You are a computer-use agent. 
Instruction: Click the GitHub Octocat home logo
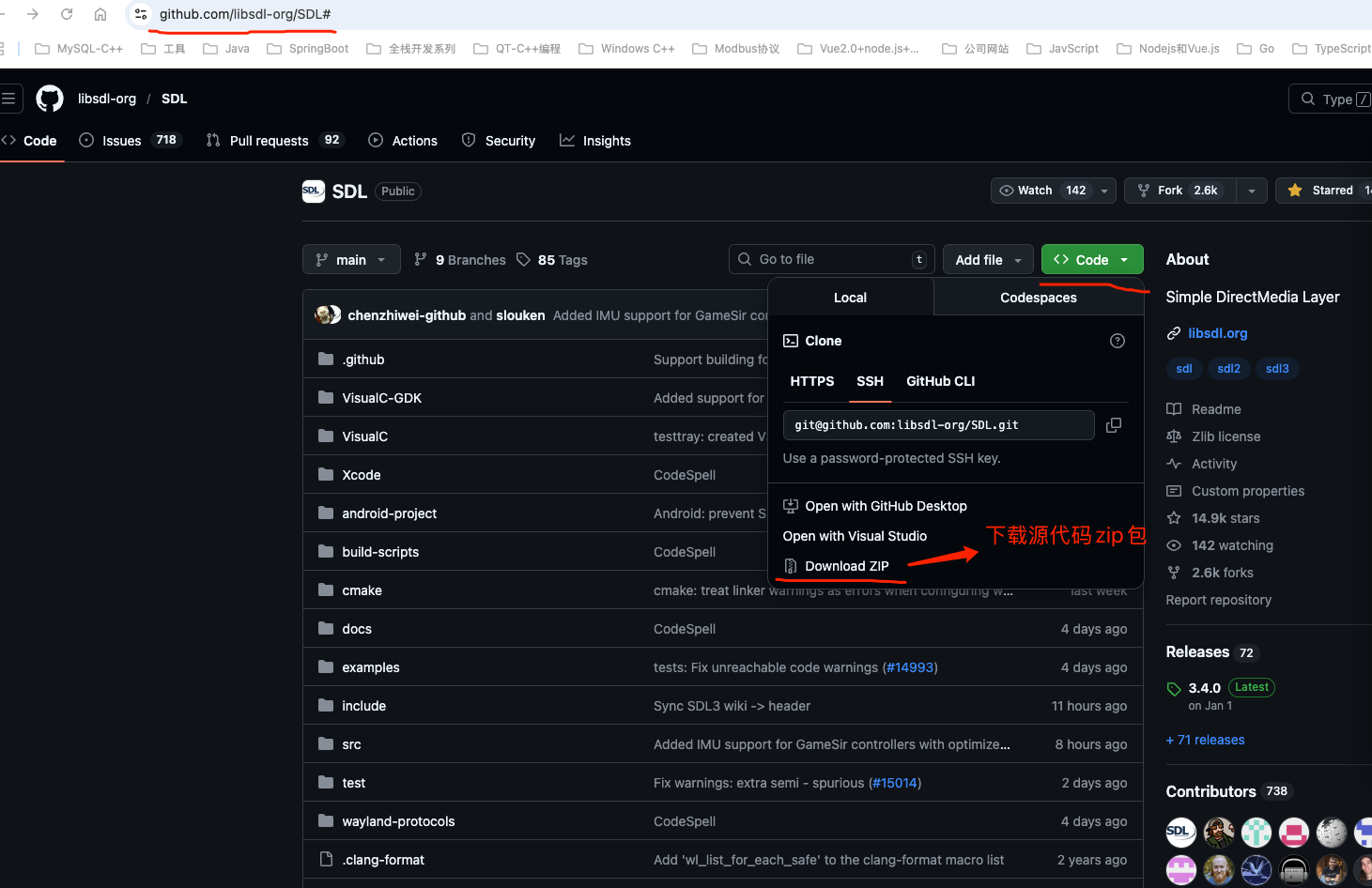50,99
